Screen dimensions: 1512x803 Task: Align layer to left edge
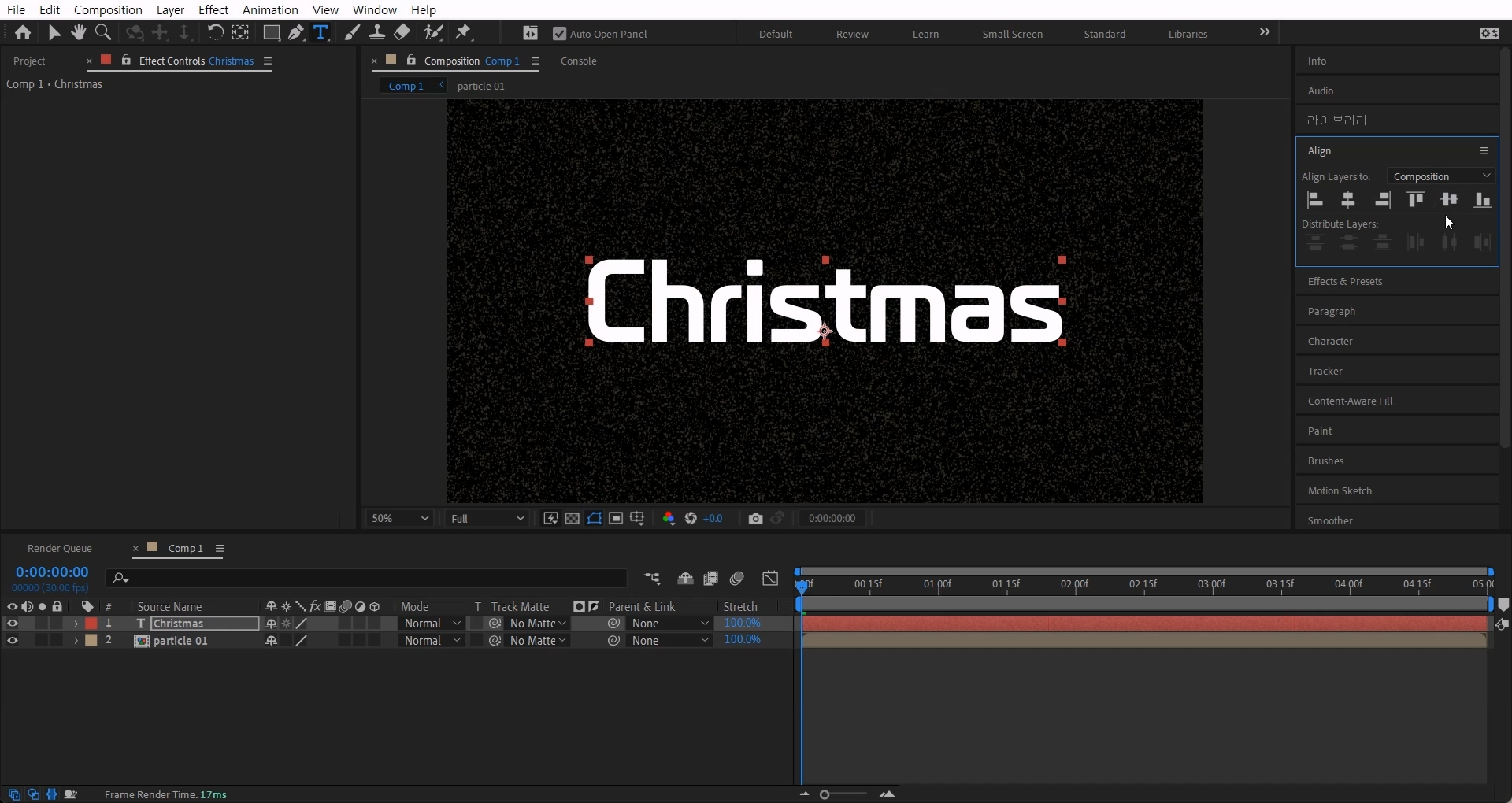click(x=1315, y=200)
